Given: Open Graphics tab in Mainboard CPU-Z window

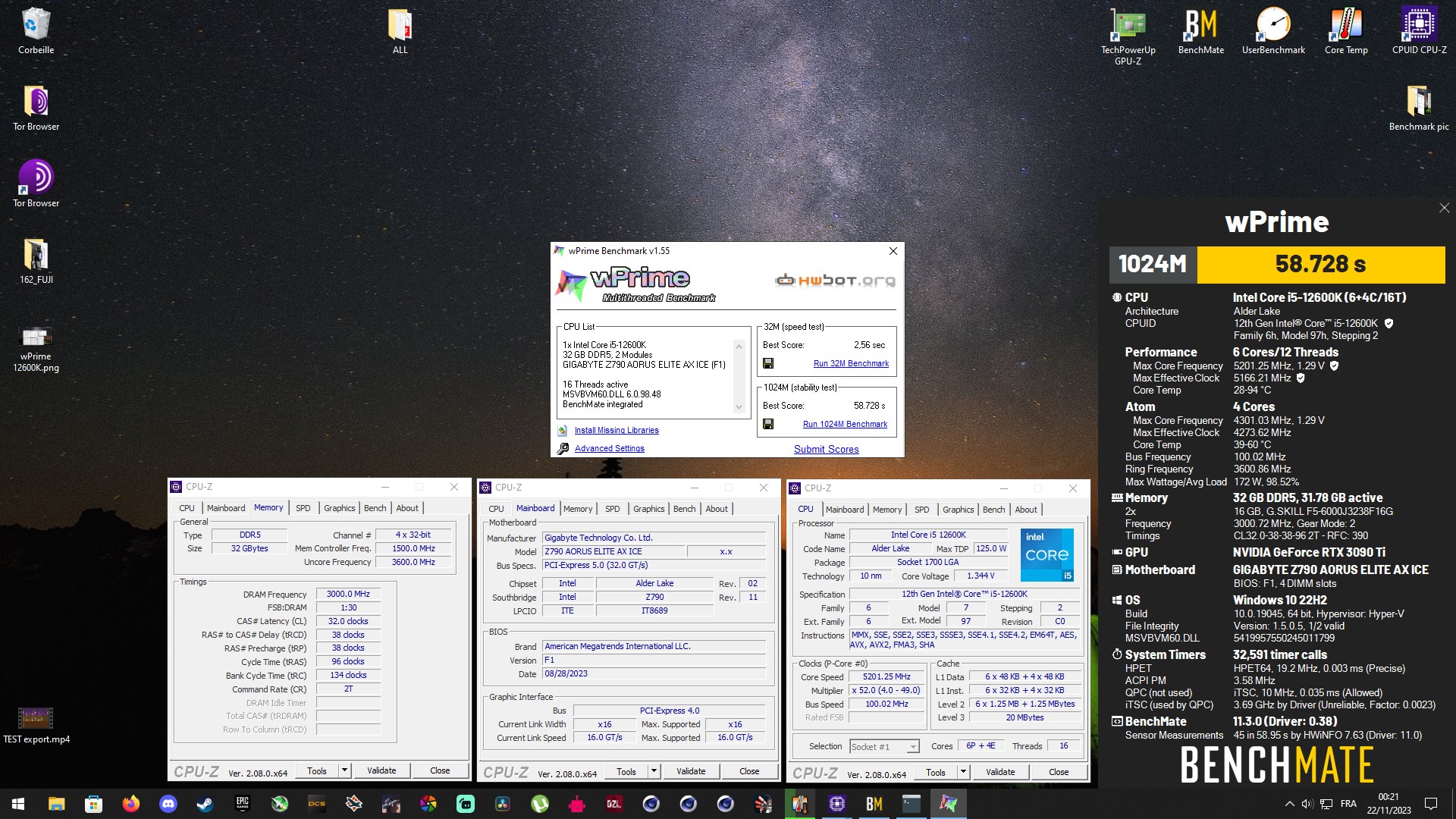Looking at the screenshot, I should pyautogui.click(x=648, y=509).
